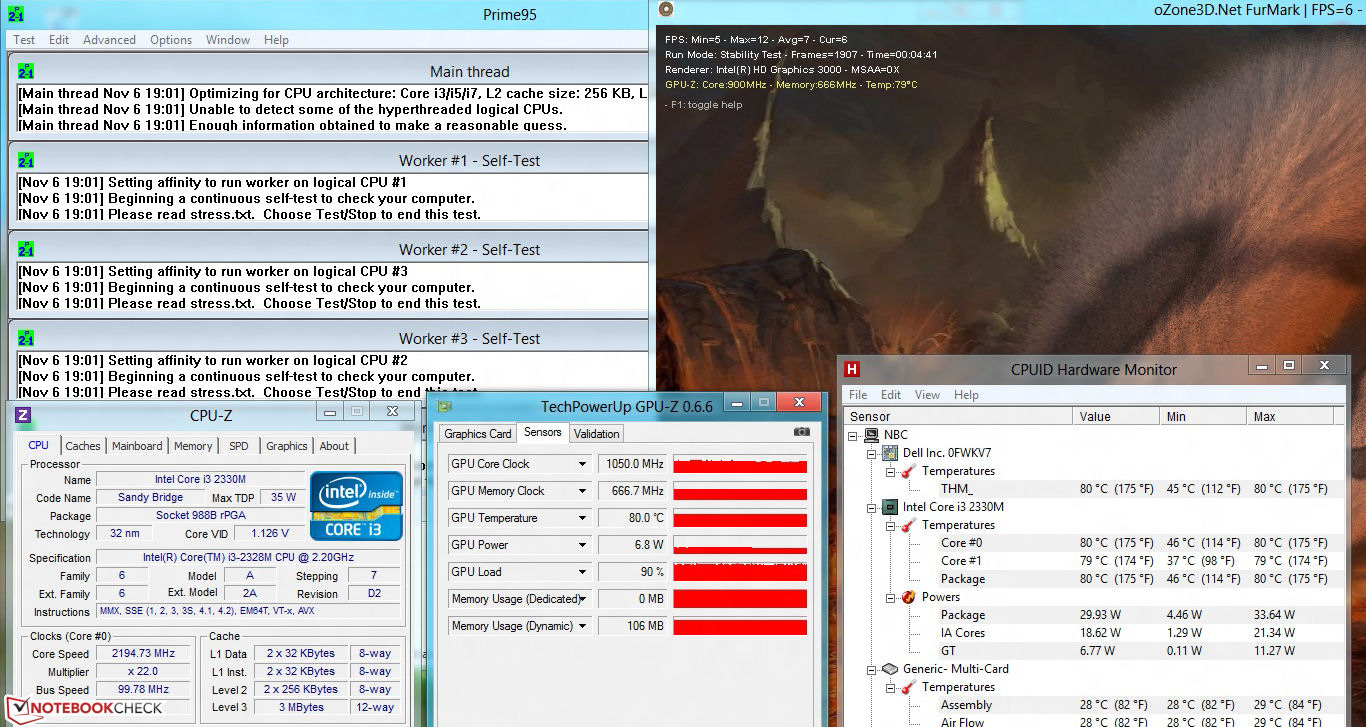Switch to the Mainboard tab in CPU-Z

[x=137, y=446]
